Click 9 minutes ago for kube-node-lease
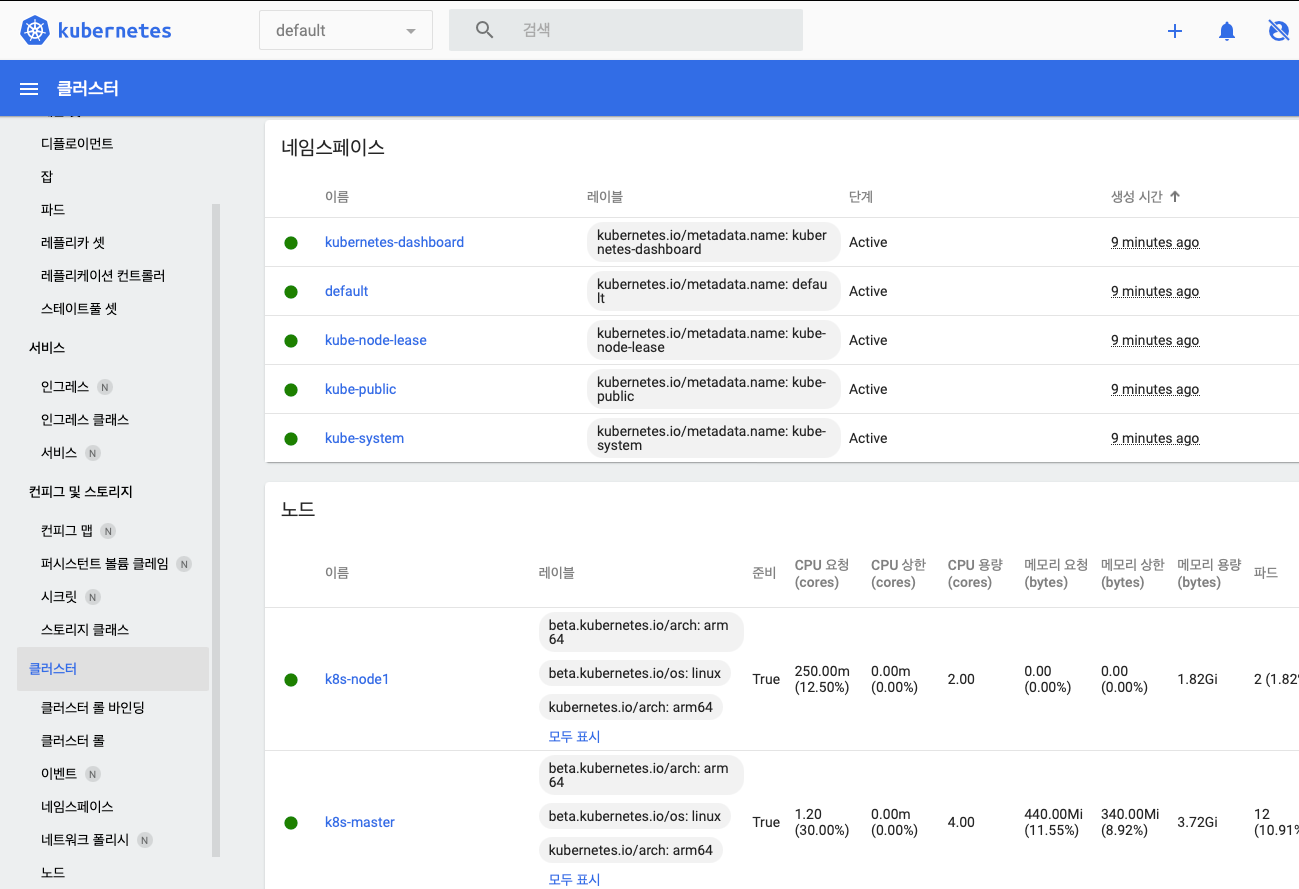 coord(1155,341)
